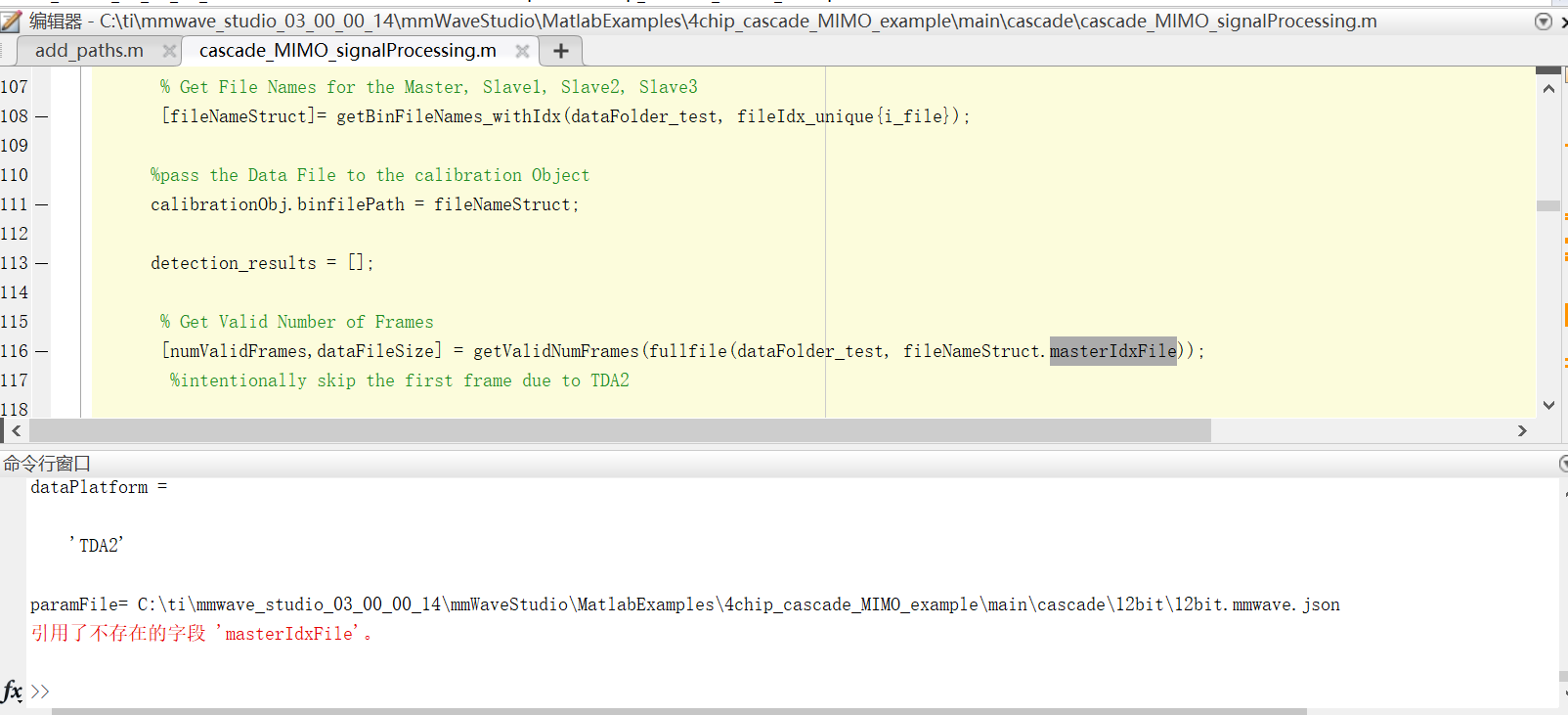
Task: Close the cascade_MIMO_signalProcessing.m tab
Action: pyautogui.click(x=522, y=51)
